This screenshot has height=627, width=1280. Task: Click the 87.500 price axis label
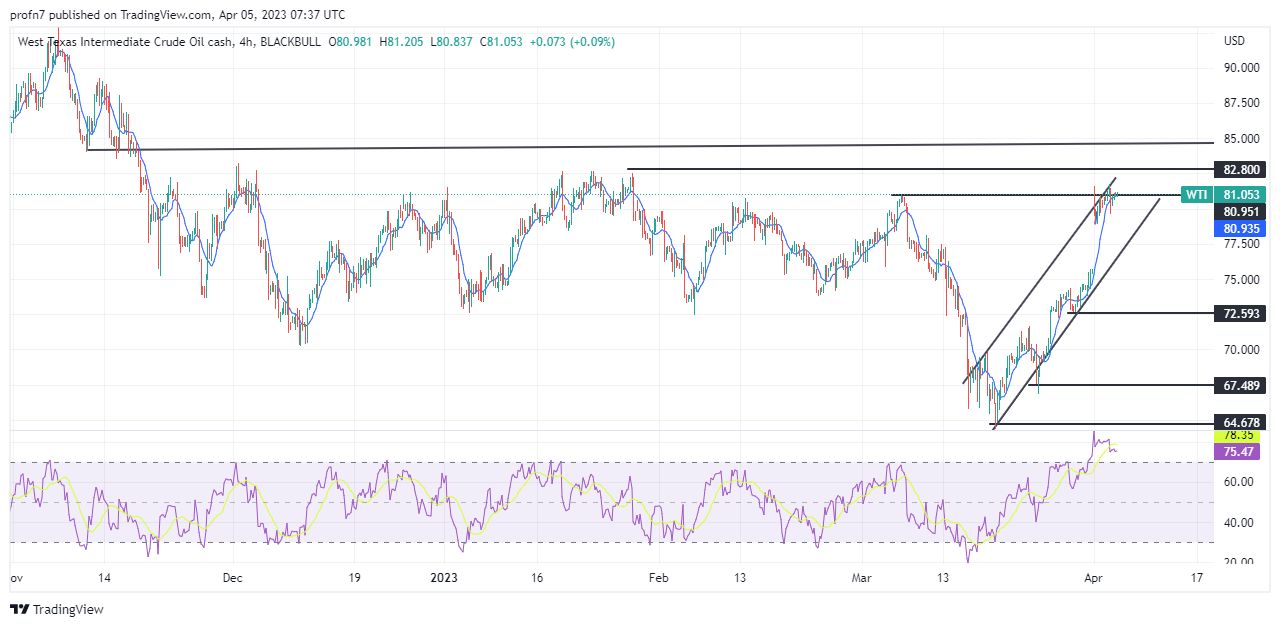pyautogui.click(x=1241, y=103)
